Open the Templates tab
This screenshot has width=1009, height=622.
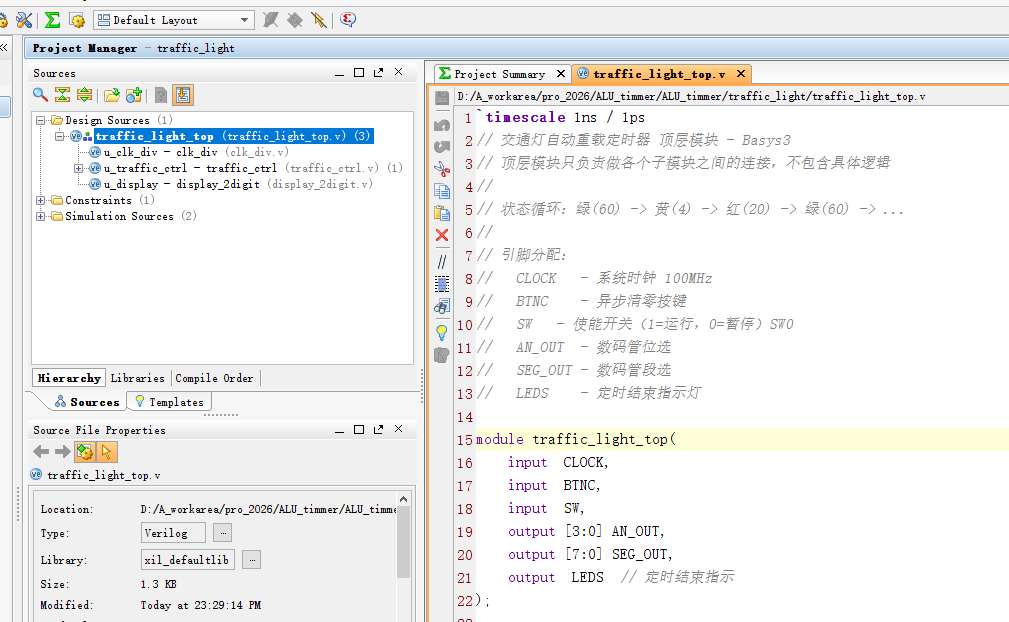pos(169,402)
